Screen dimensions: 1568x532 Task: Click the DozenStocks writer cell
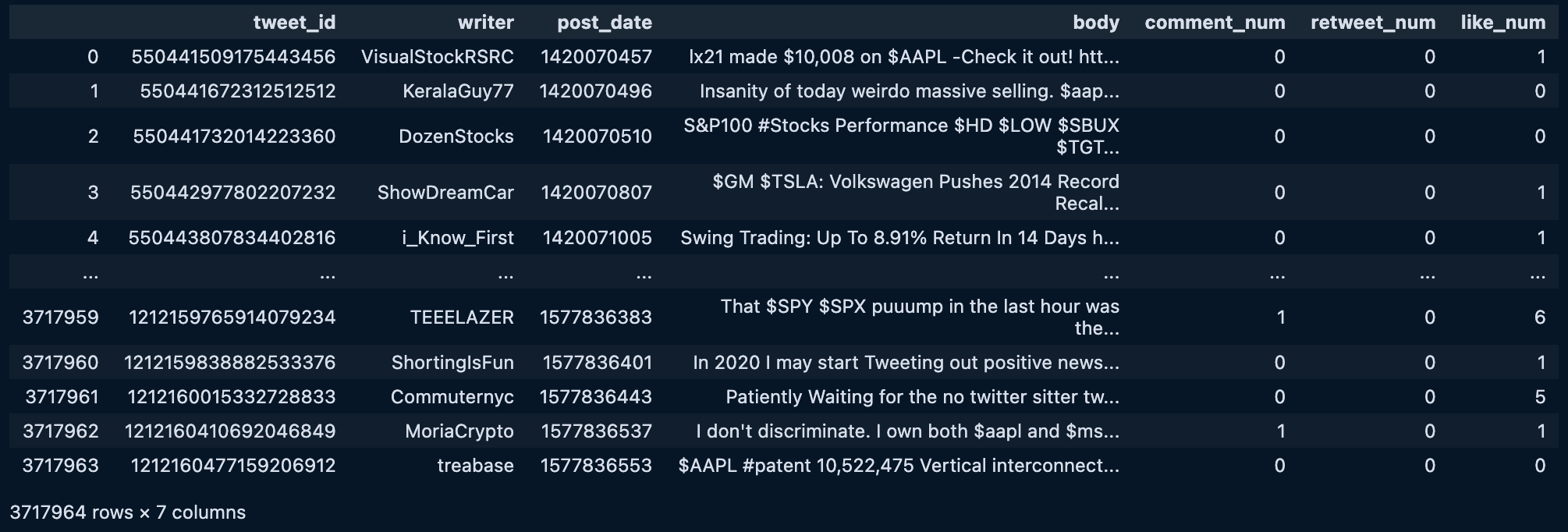click(456, 137)
